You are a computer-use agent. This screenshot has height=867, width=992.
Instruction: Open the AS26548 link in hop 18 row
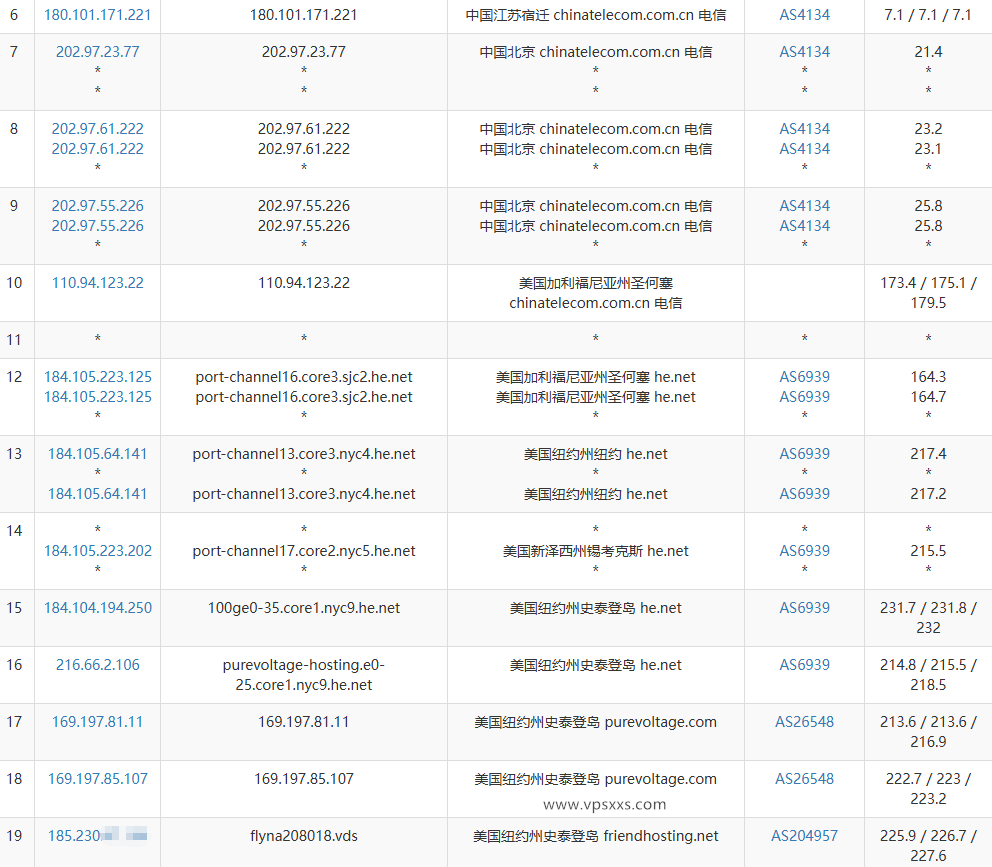pos(804,779)
